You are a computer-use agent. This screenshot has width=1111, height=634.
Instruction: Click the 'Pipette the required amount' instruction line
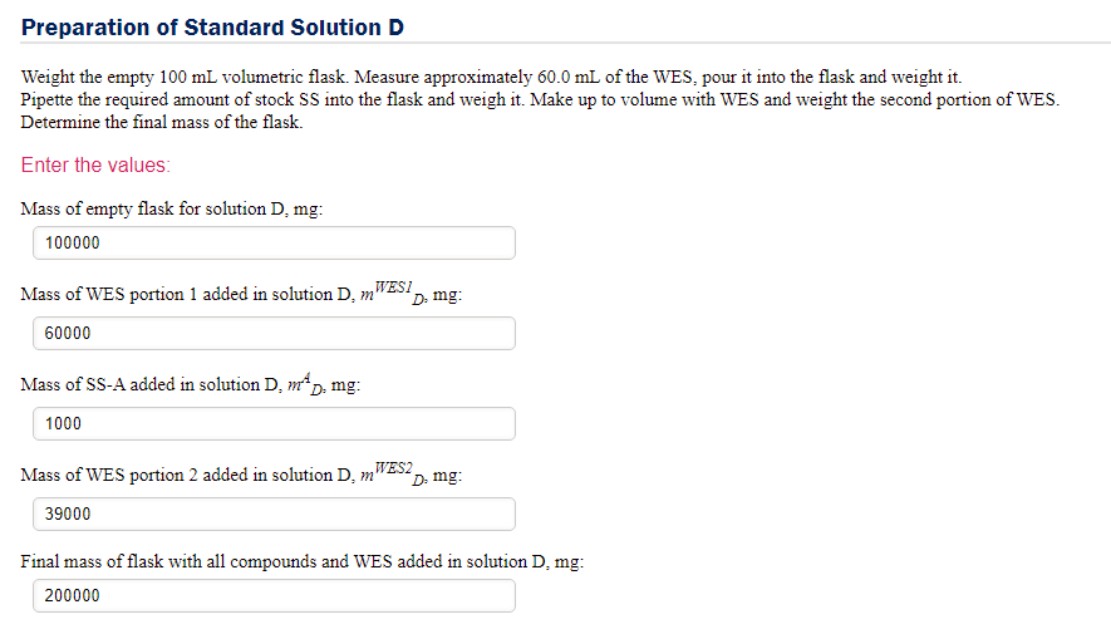pyautogui.click(x=540, y=99)
